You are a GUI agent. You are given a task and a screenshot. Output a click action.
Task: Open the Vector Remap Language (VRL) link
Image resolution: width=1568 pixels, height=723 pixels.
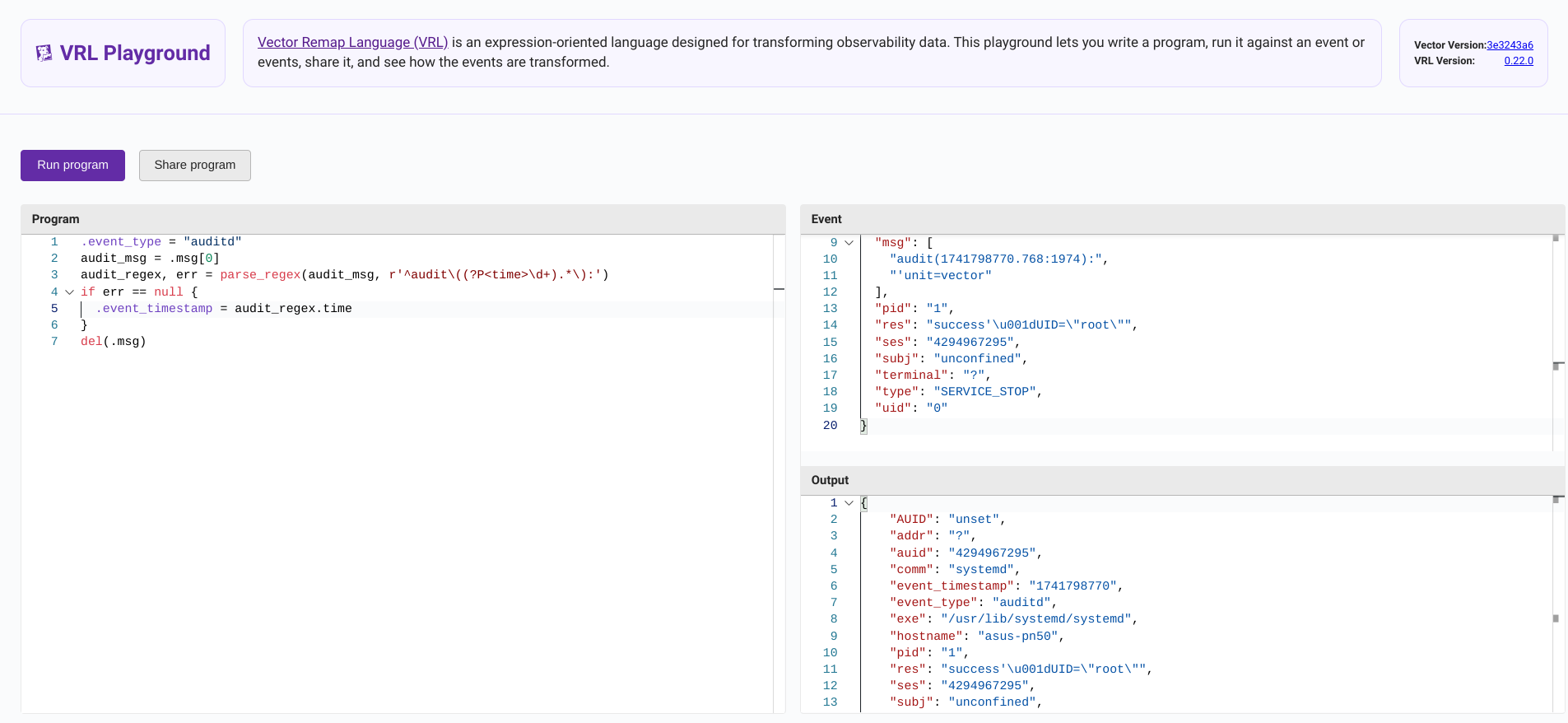pos(352,42)
